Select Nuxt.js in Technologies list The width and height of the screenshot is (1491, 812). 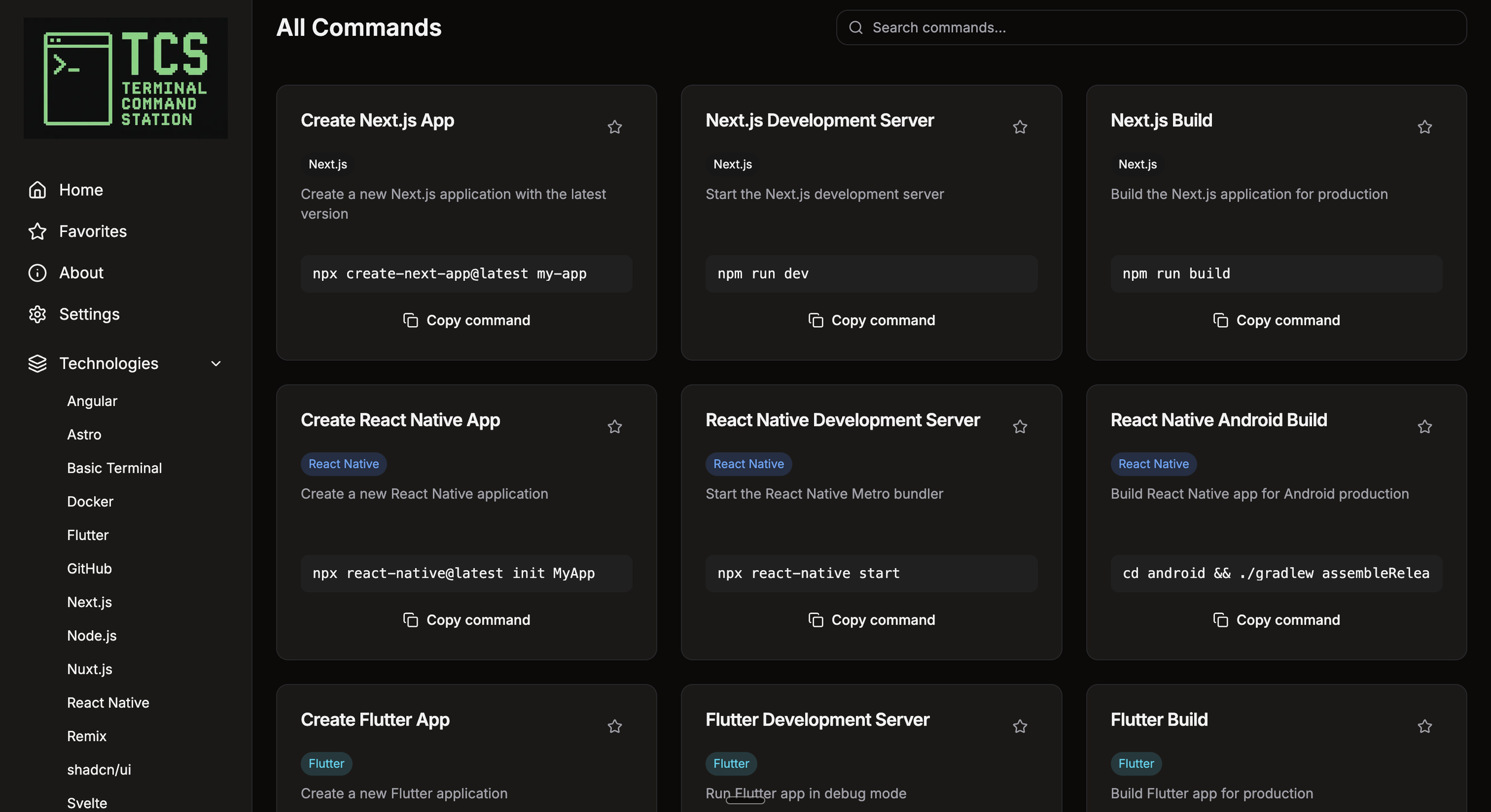click(x=89, y=669)
